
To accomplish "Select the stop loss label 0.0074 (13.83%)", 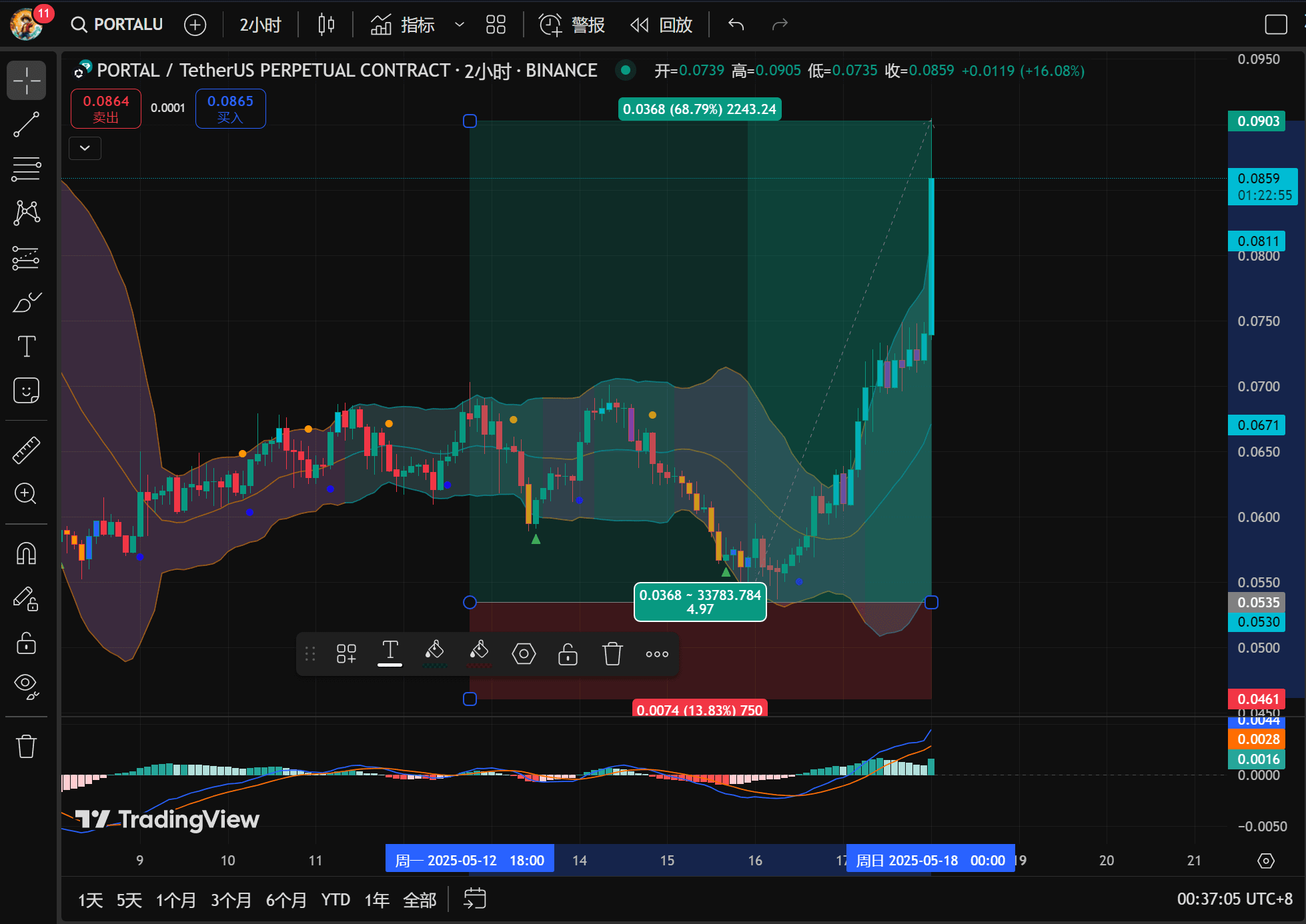I will [x=700, y=709].
